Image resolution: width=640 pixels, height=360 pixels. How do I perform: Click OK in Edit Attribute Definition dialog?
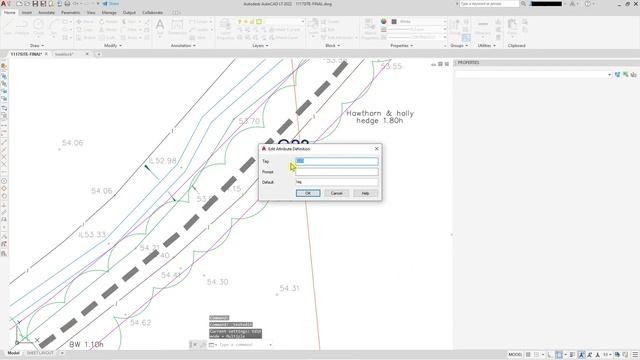308,193
